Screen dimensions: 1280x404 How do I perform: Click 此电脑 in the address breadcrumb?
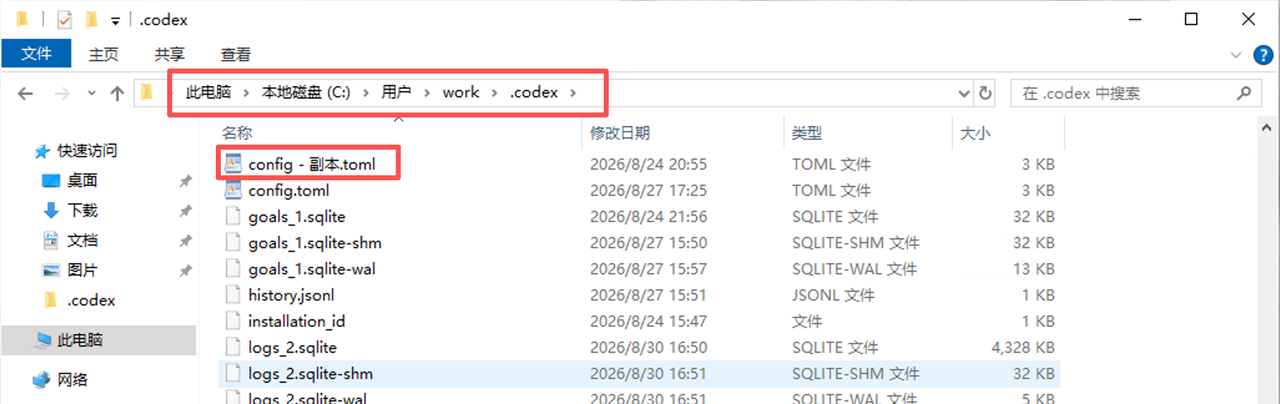[x=208, y=93]
